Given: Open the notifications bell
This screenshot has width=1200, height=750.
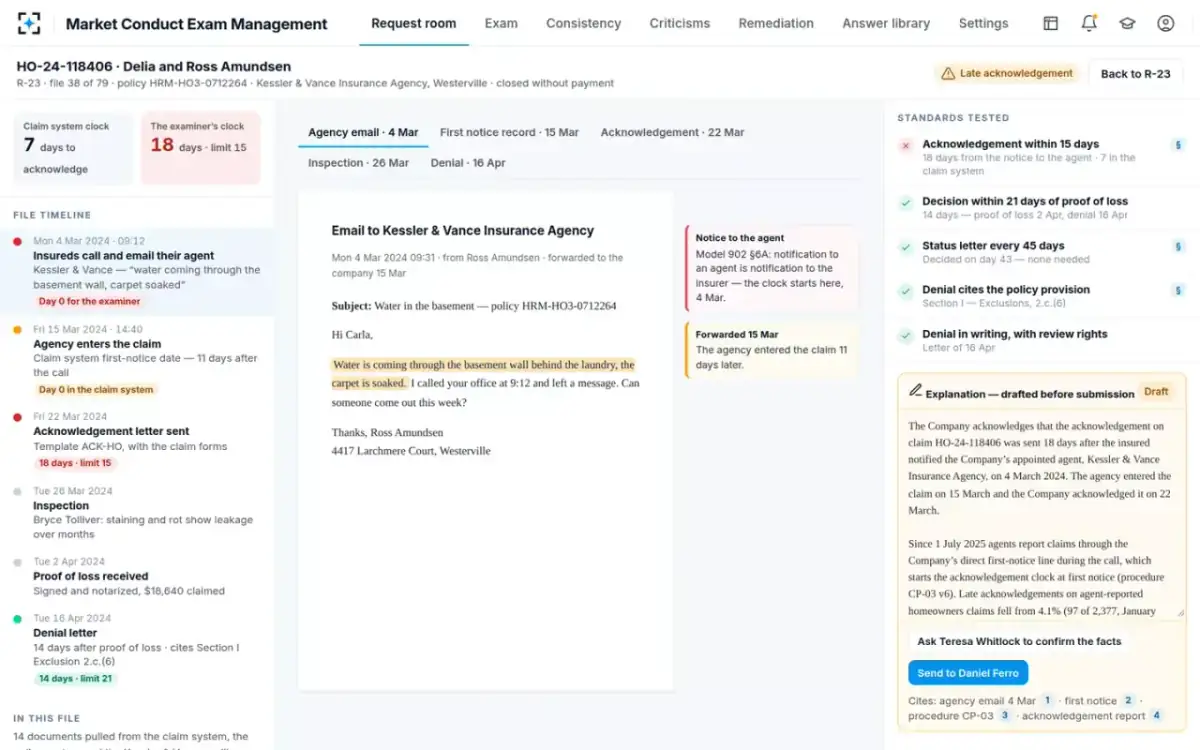Looking at the screenshot, I should click(x=1089, y=23).
